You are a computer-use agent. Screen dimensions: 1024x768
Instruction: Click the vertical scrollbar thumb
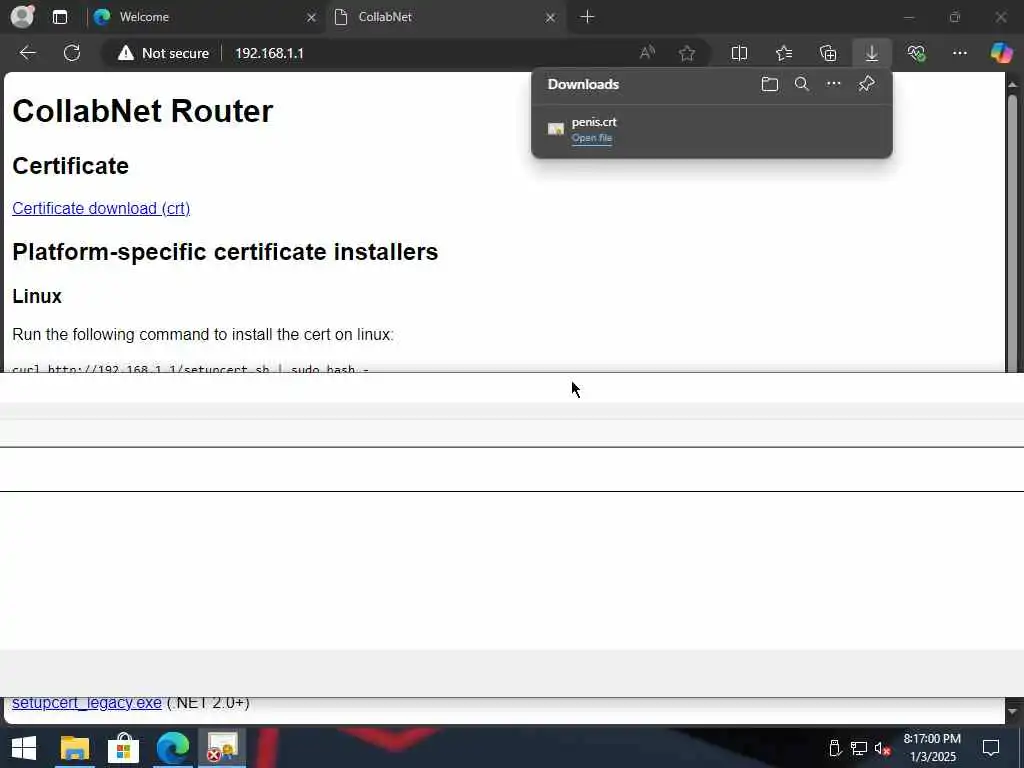(1012, 233)
